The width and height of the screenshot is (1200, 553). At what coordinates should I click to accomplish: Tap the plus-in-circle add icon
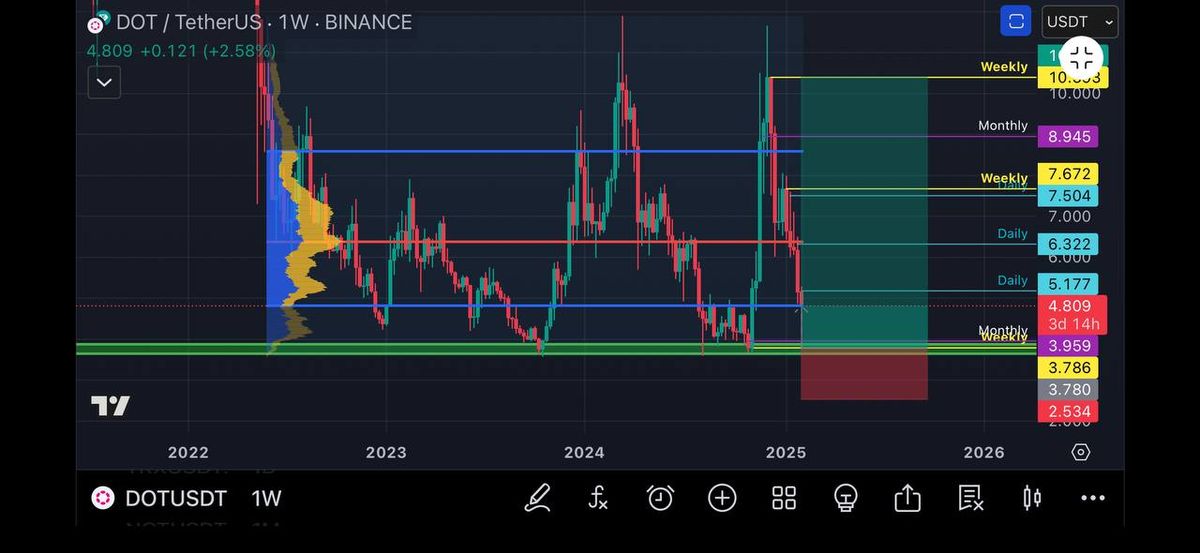(x=722, y=497)
